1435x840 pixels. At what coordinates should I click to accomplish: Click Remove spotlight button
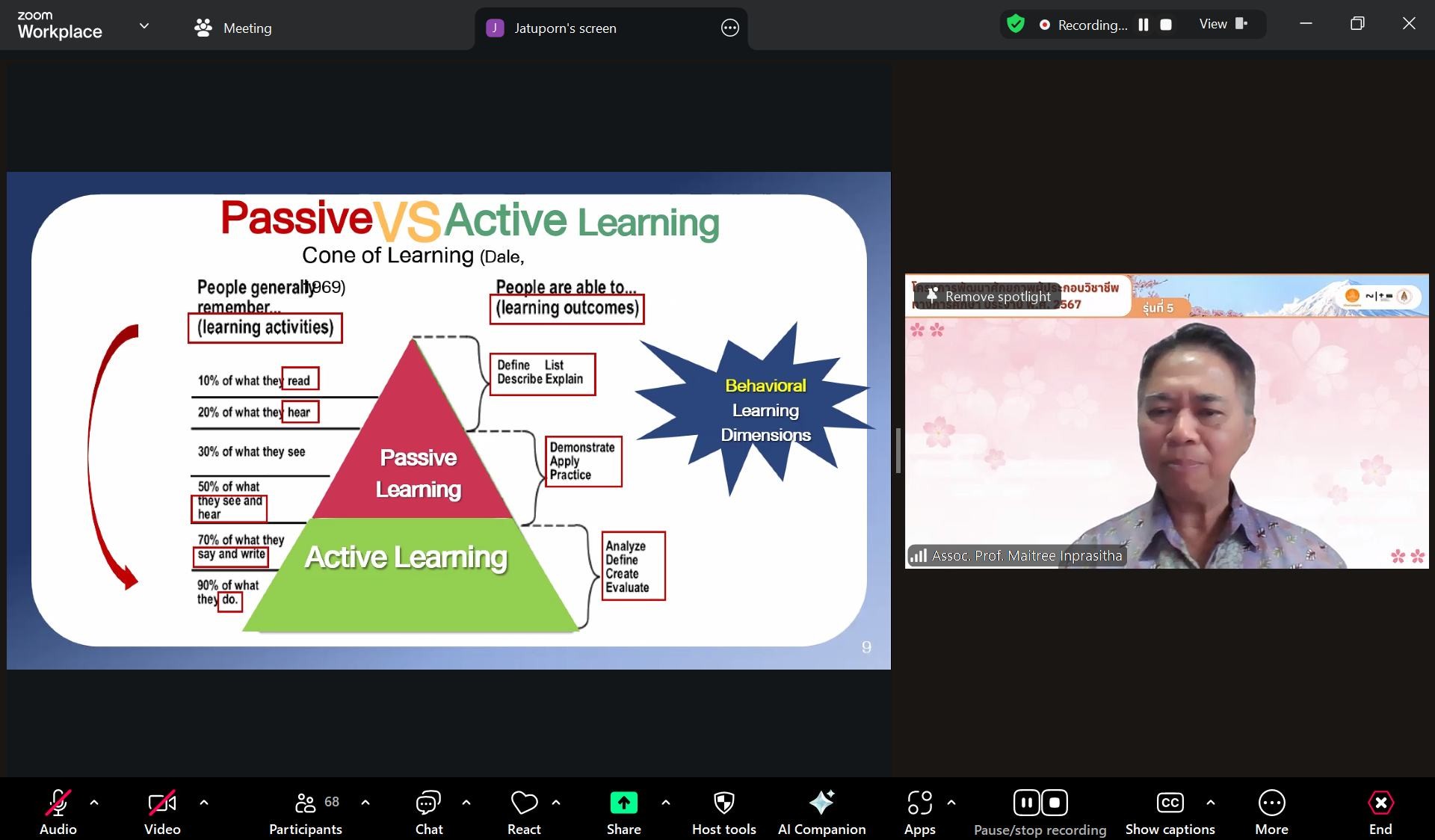click(987, 297)
